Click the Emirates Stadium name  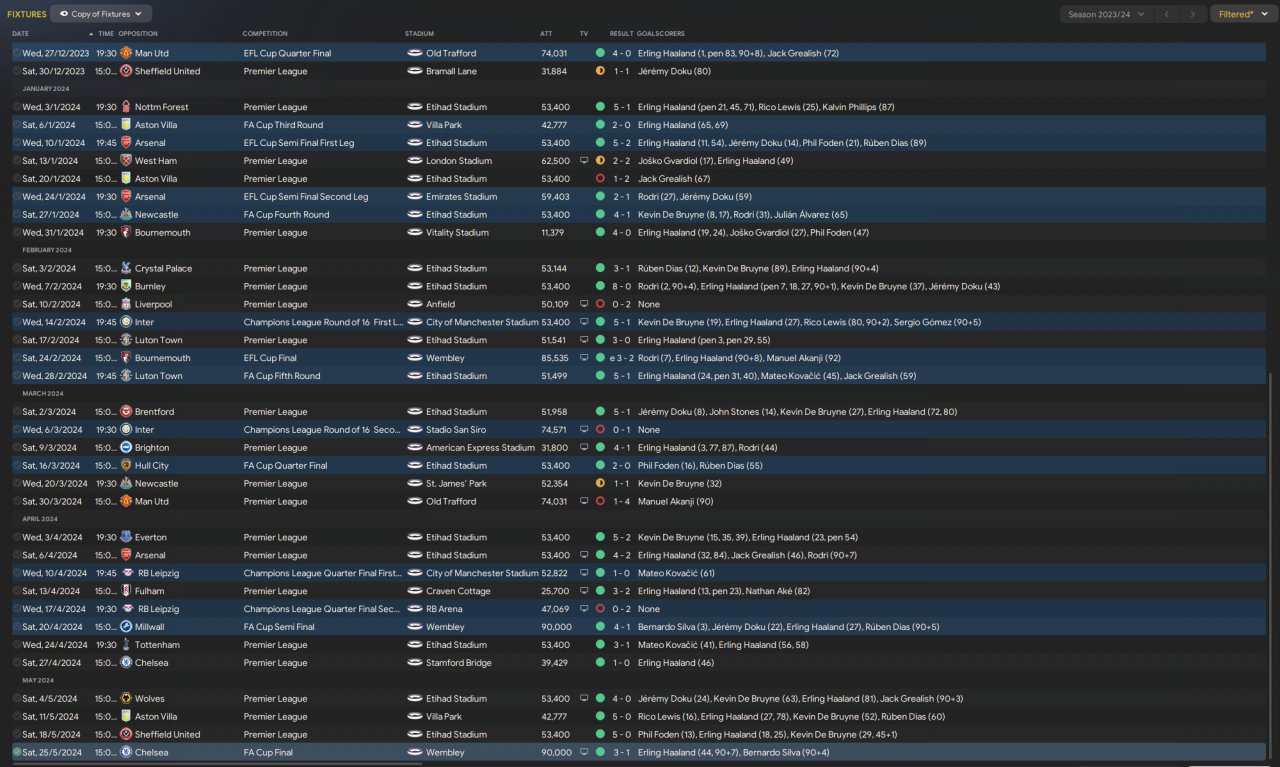click(x=461, y=197)
